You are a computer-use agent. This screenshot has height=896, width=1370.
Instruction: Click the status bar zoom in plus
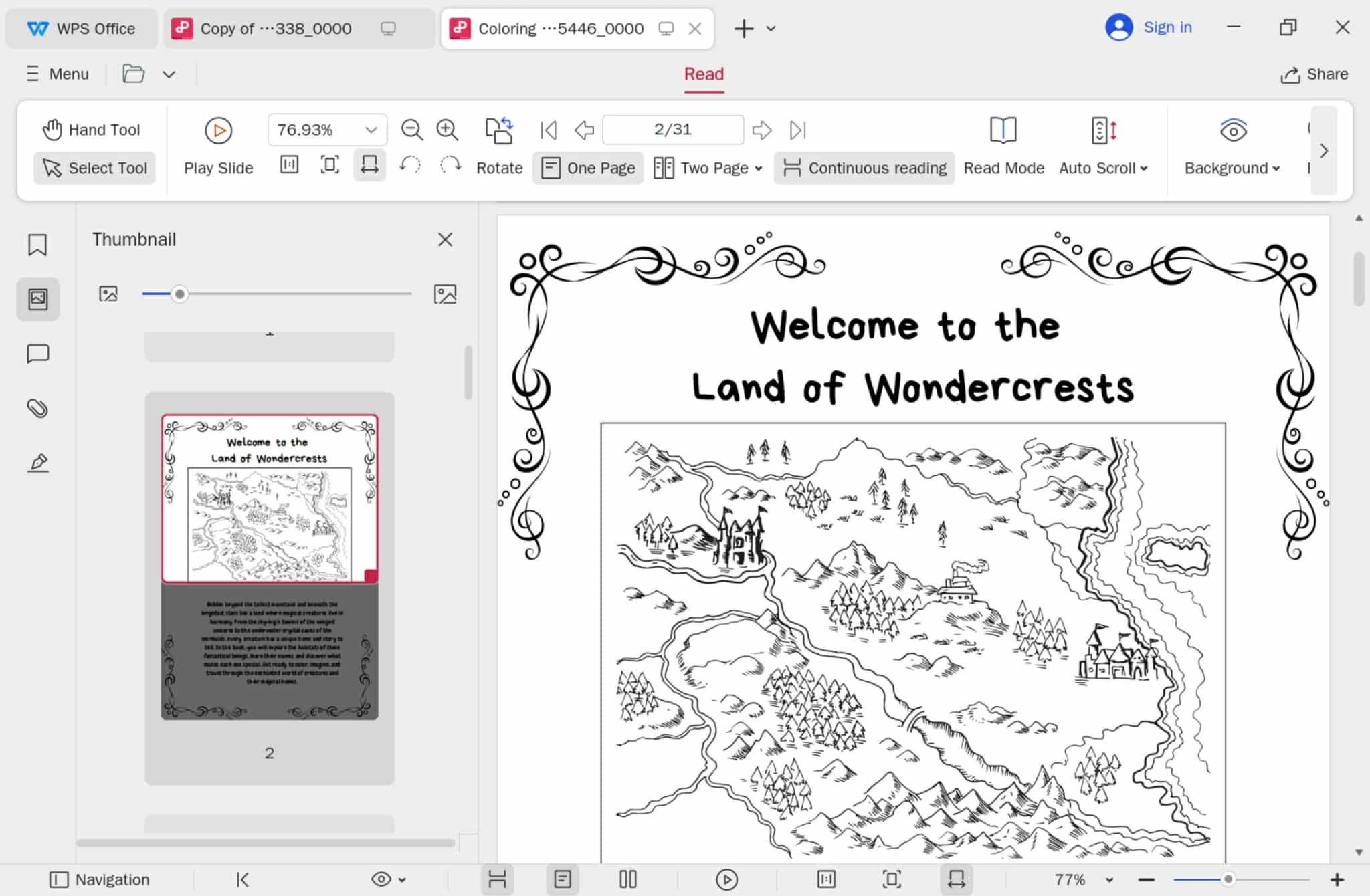[1337, 879]
